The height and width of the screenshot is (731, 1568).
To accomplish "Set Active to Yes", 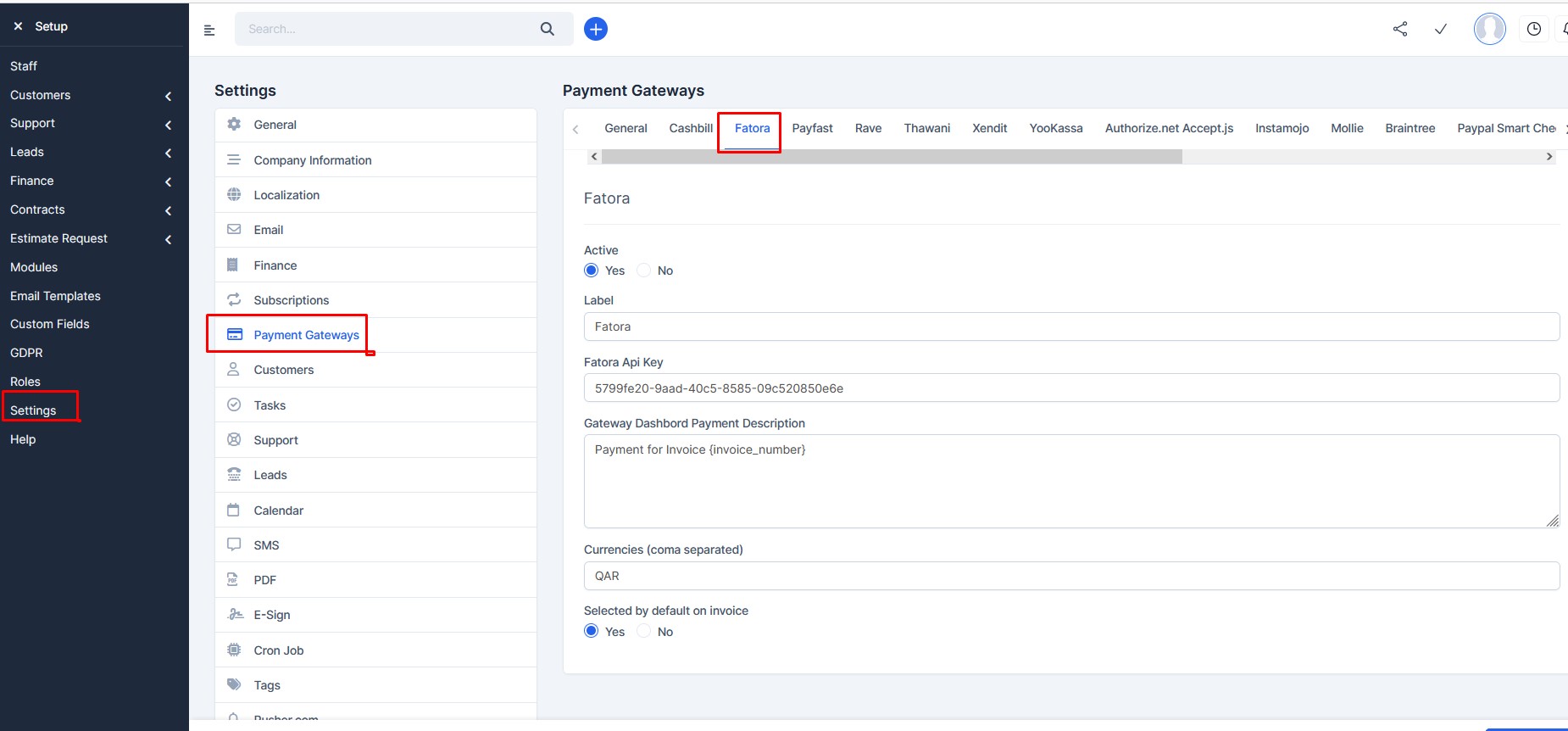I will 592,270.
